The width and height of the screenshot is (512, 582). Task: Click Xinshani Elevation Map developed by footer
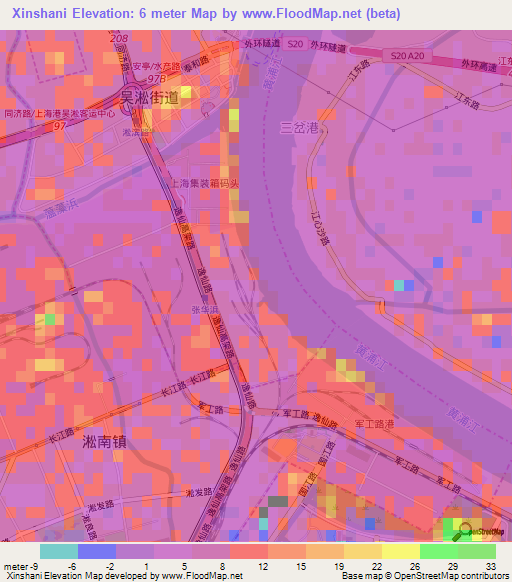(x=125, y=576)
